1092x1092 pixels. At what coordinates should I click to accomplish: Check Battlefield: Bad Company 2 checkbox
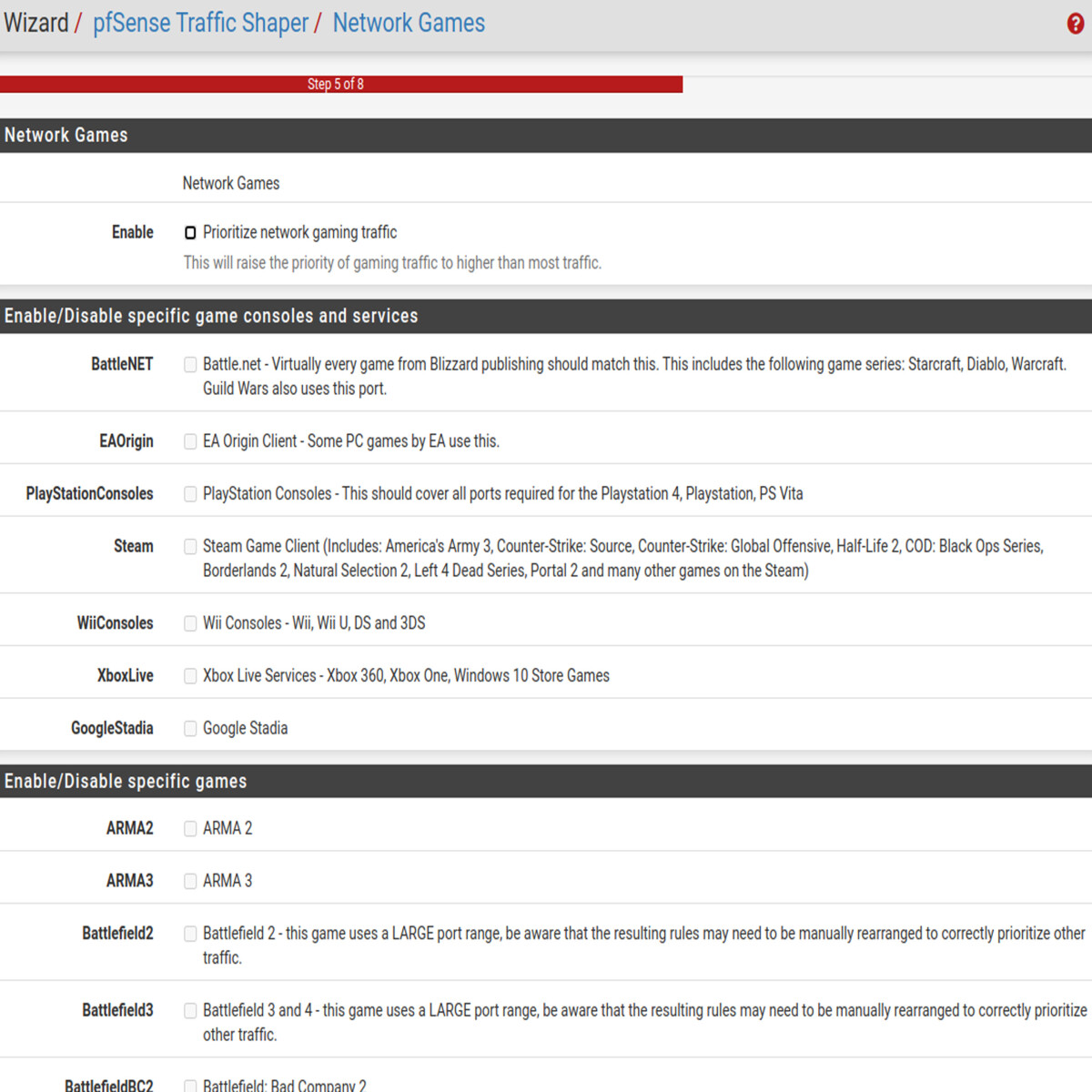point(190,1086)
